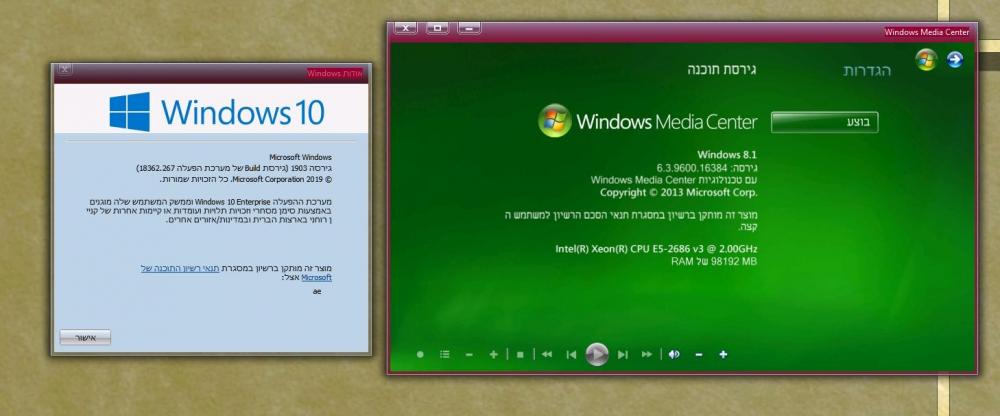The image size is (1000, 416).
Task: Click the הגדרות heading in Media Center
Action: point(867,70)
